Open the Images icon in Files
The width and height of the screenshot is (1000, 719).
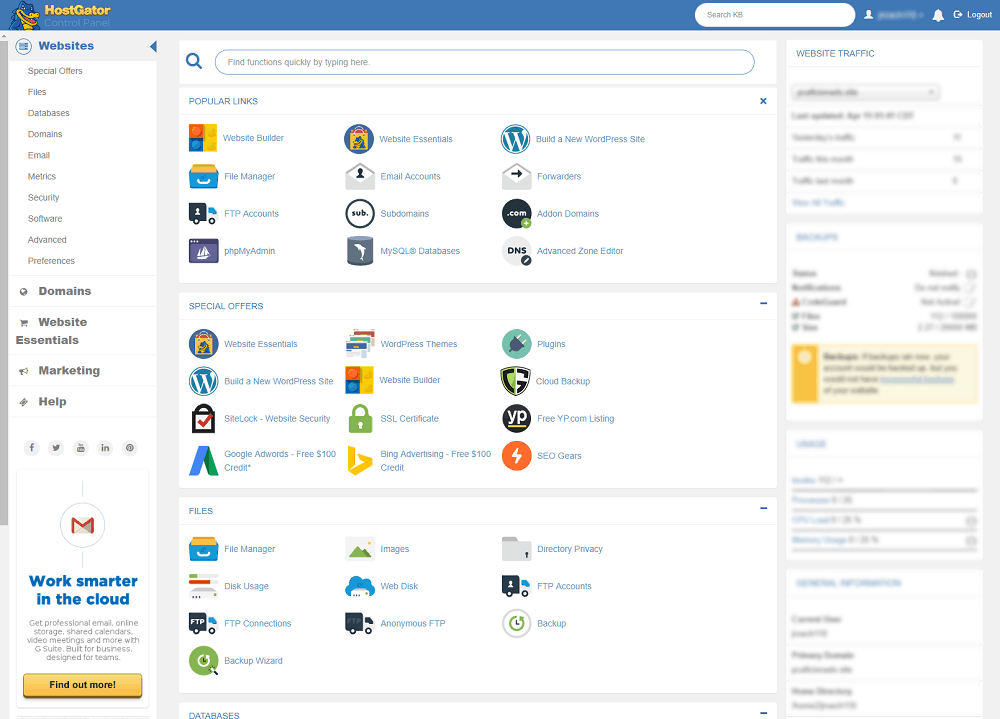tap(360, 549)
